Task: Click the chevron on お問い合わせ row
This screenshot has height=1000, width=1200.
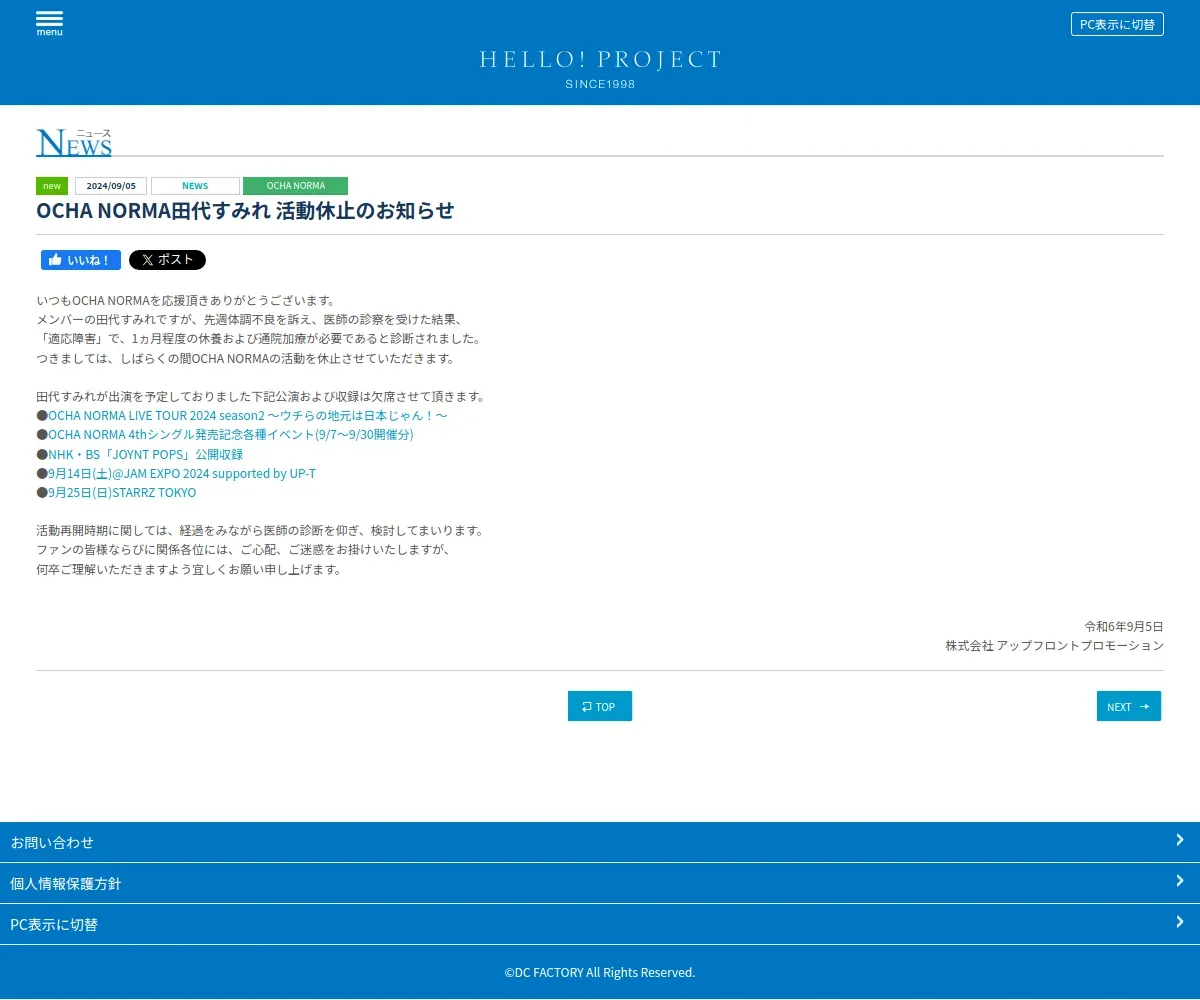Action: [x=1180, y=840]
